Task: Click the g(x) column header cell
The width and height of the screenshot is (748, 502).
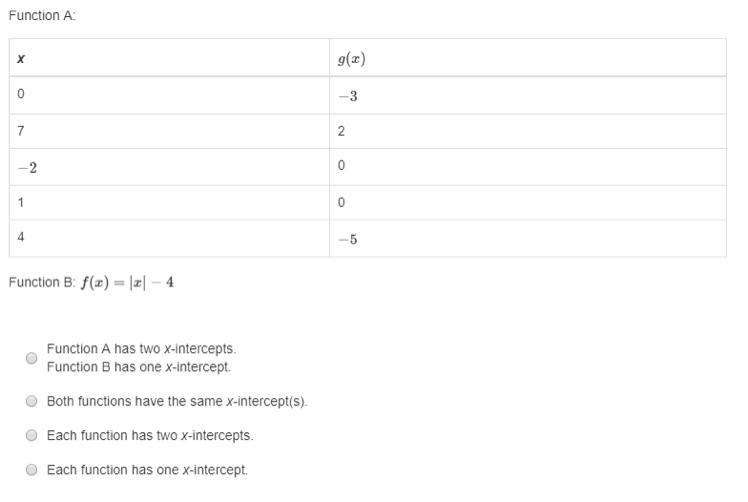Action: coord(528,58)
